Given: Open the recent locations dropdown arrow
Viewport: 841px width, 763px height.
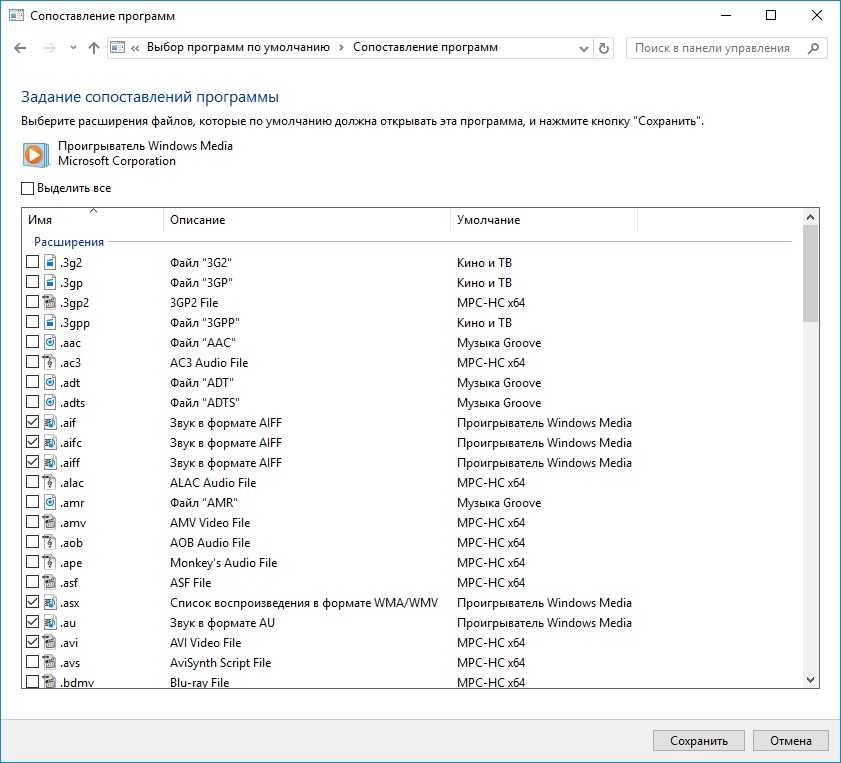Looking at the screenshot, I should [73, 48].
